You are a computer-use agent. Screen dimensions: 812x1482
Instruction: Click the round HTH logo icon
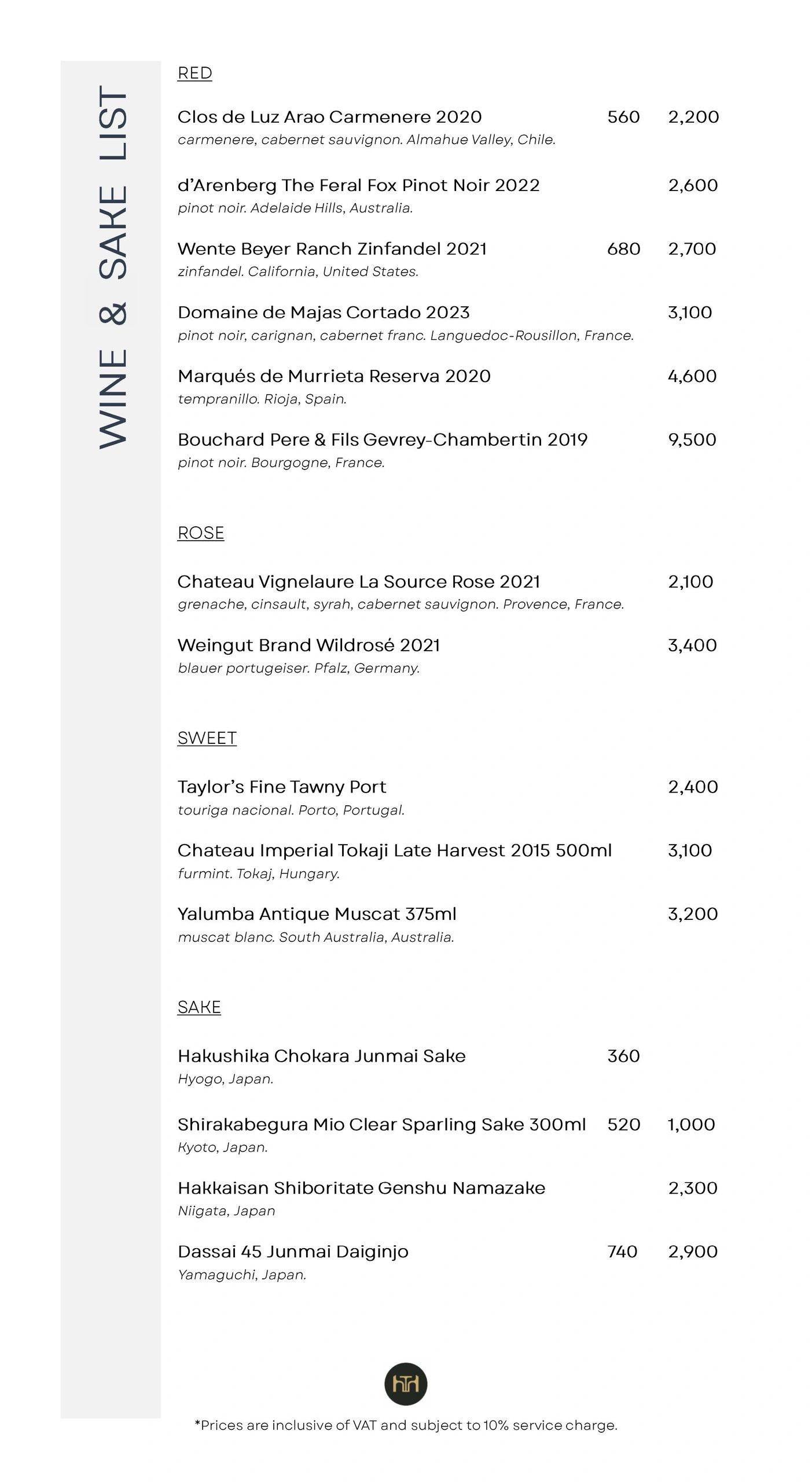(x=406, y=1384)
